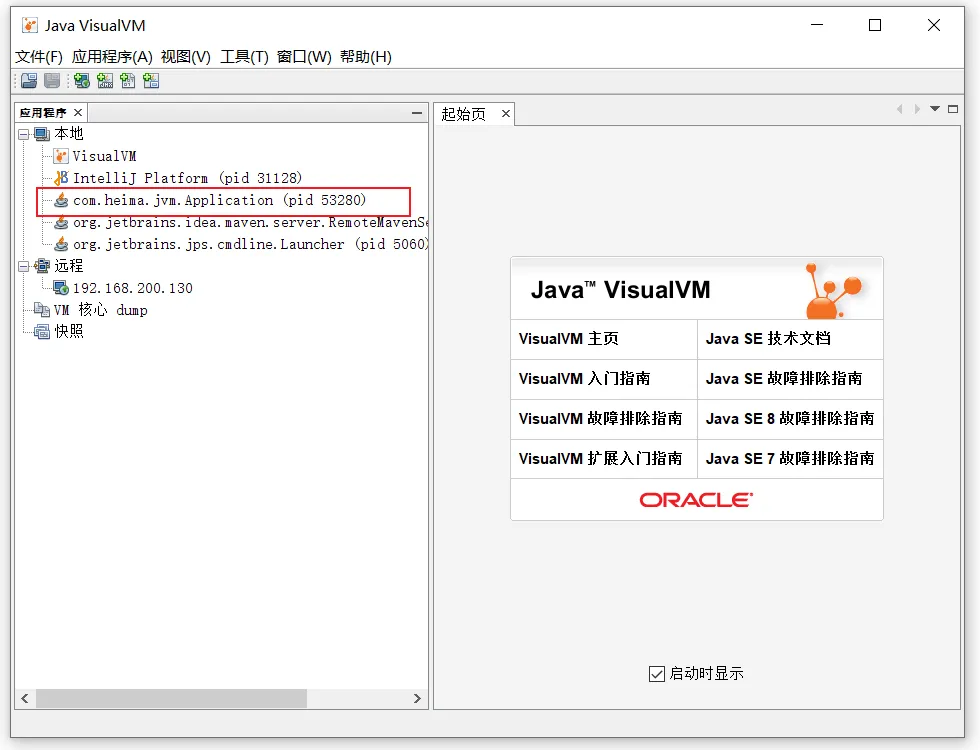The width and height of the screenshot is (980, 750).
Task: Click the network icon beside 远程 node
Action: pyautogui.click(x=42, y=266)
